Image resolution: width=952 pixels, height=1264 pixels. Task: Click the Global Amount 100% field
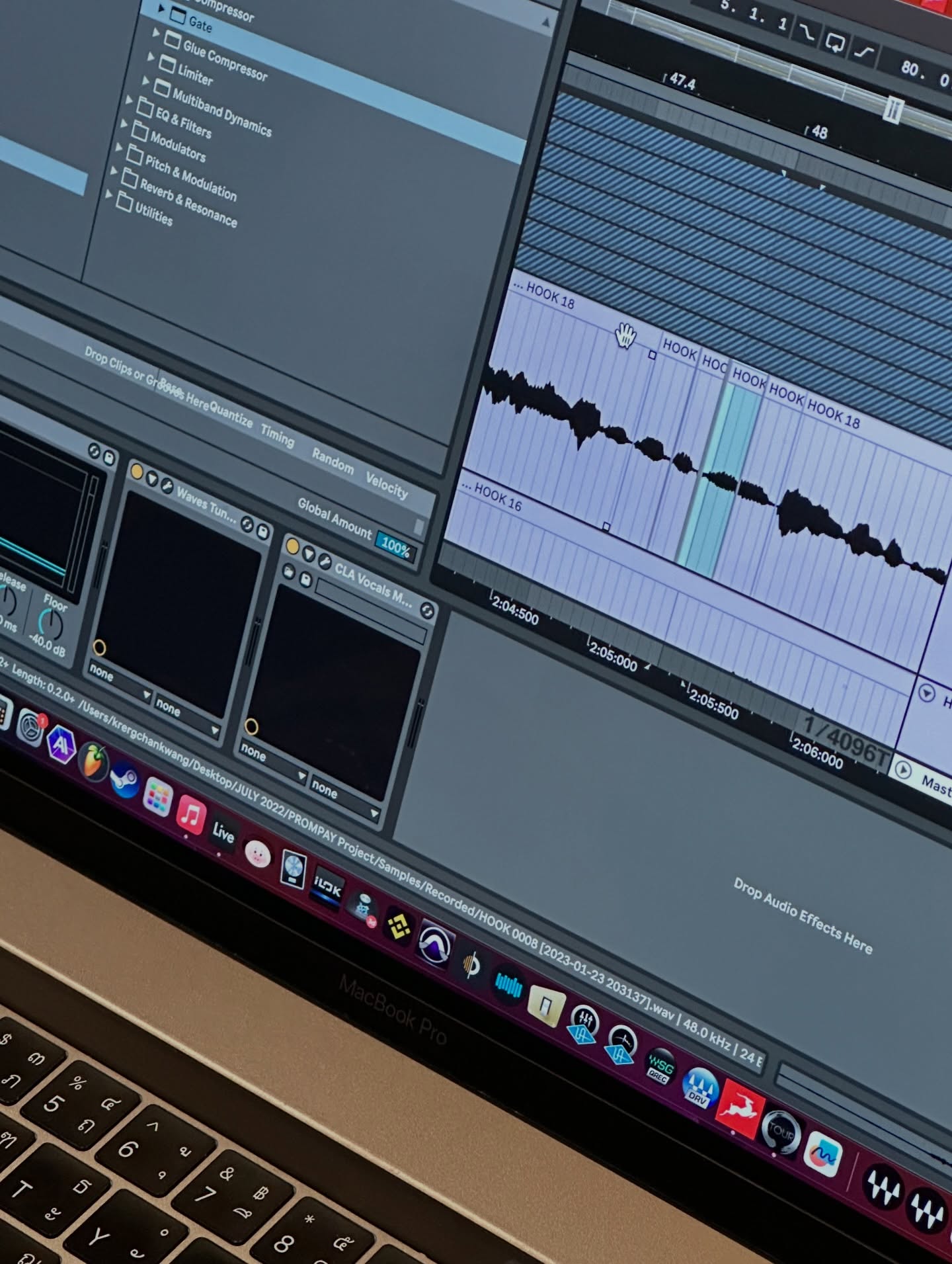395,546
